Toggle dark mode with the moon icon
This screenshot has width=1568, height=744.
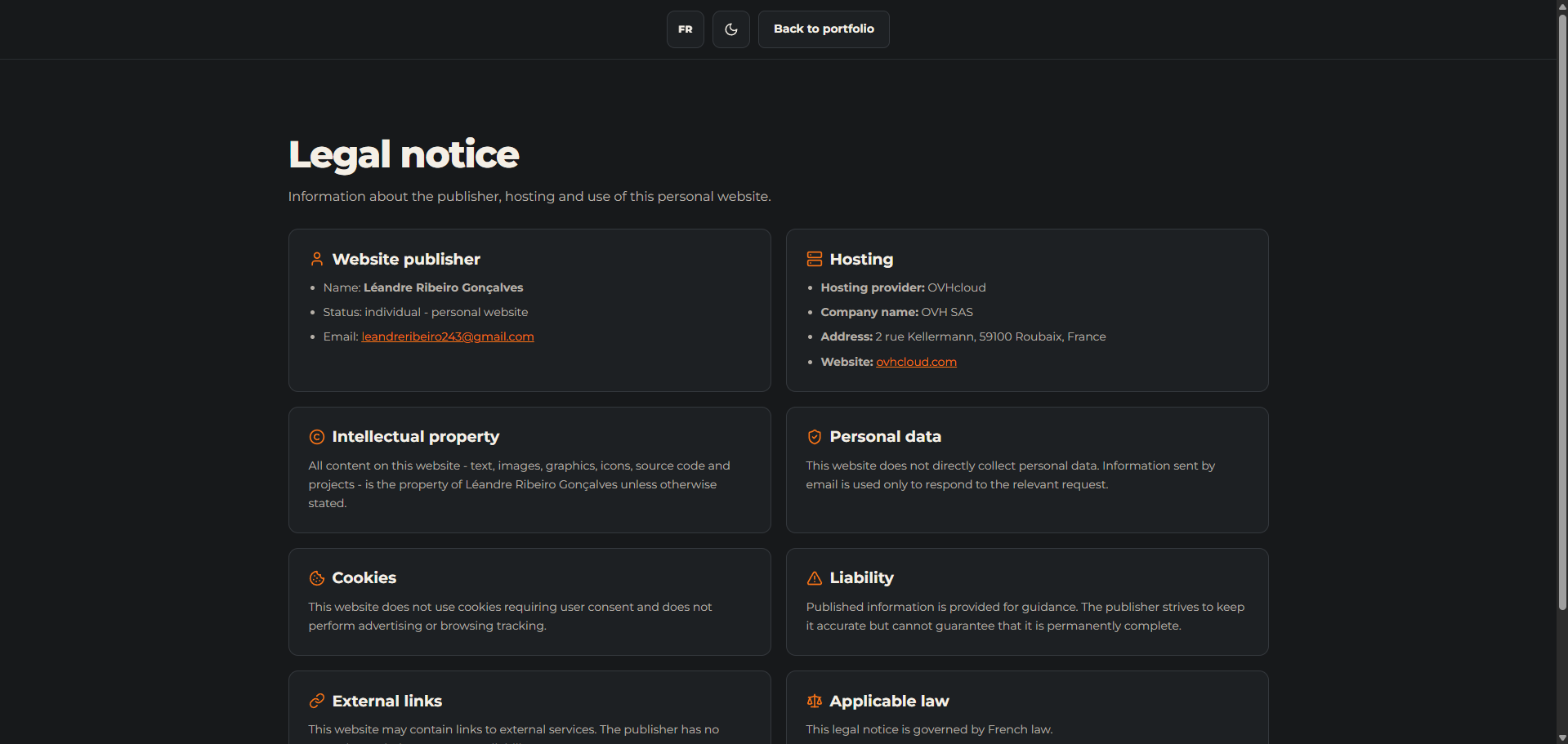pyautogui.click(x=730, y=29)
